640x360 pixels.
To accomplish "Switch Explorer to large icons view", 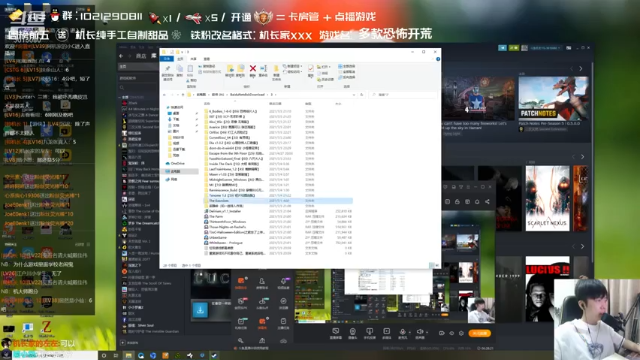I will coord(437,265).
